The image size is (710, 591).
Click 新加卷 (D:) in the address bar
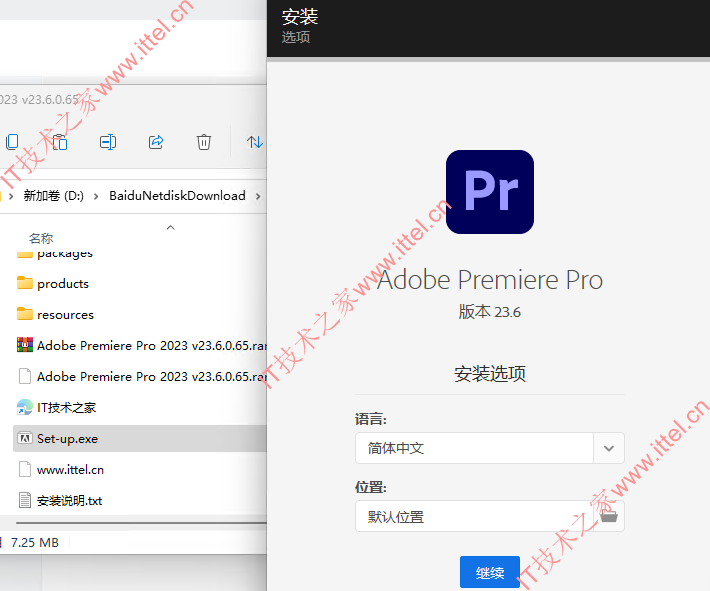coord(53,196)
